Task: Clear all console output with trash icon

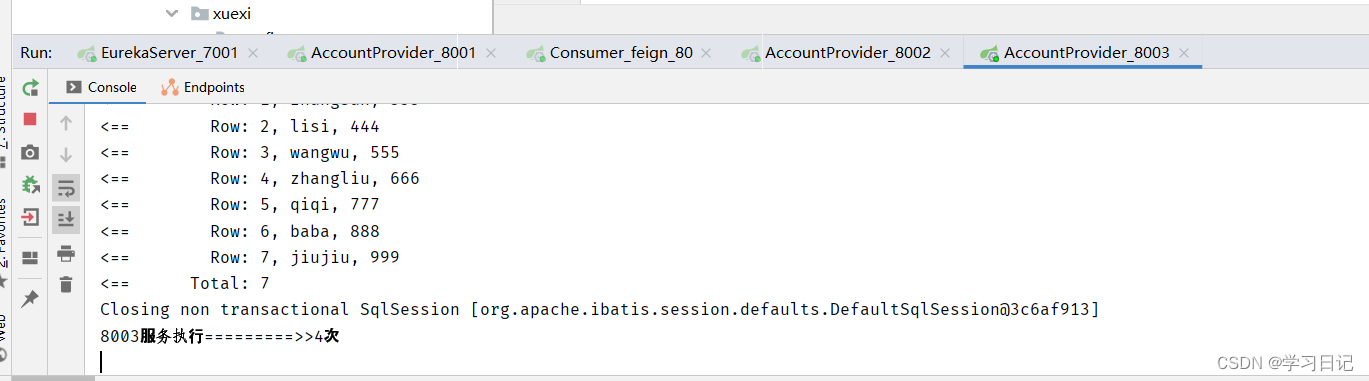Action: 66,284
